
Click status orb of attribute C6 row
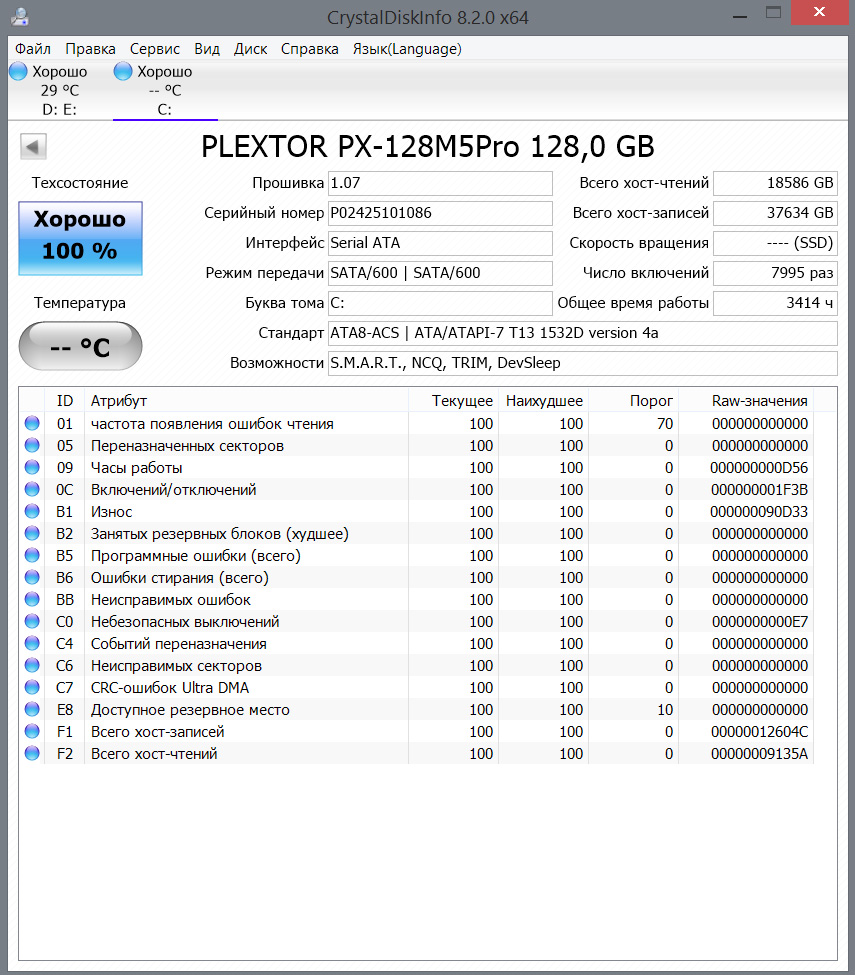32,665
